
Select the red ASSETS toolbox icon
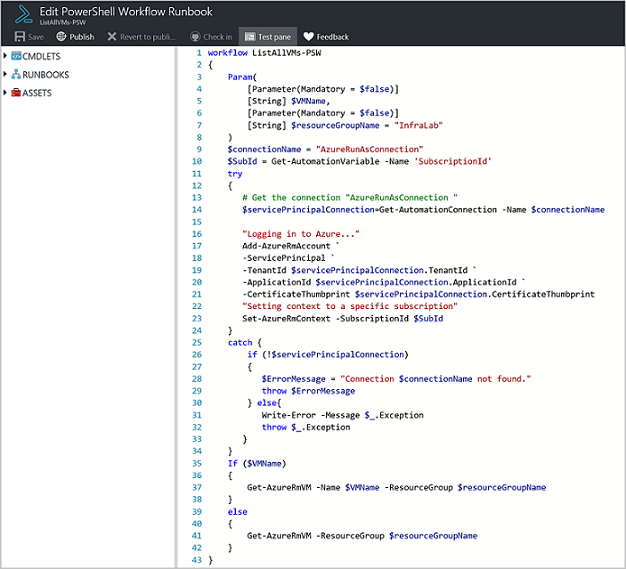pos(16,93)
